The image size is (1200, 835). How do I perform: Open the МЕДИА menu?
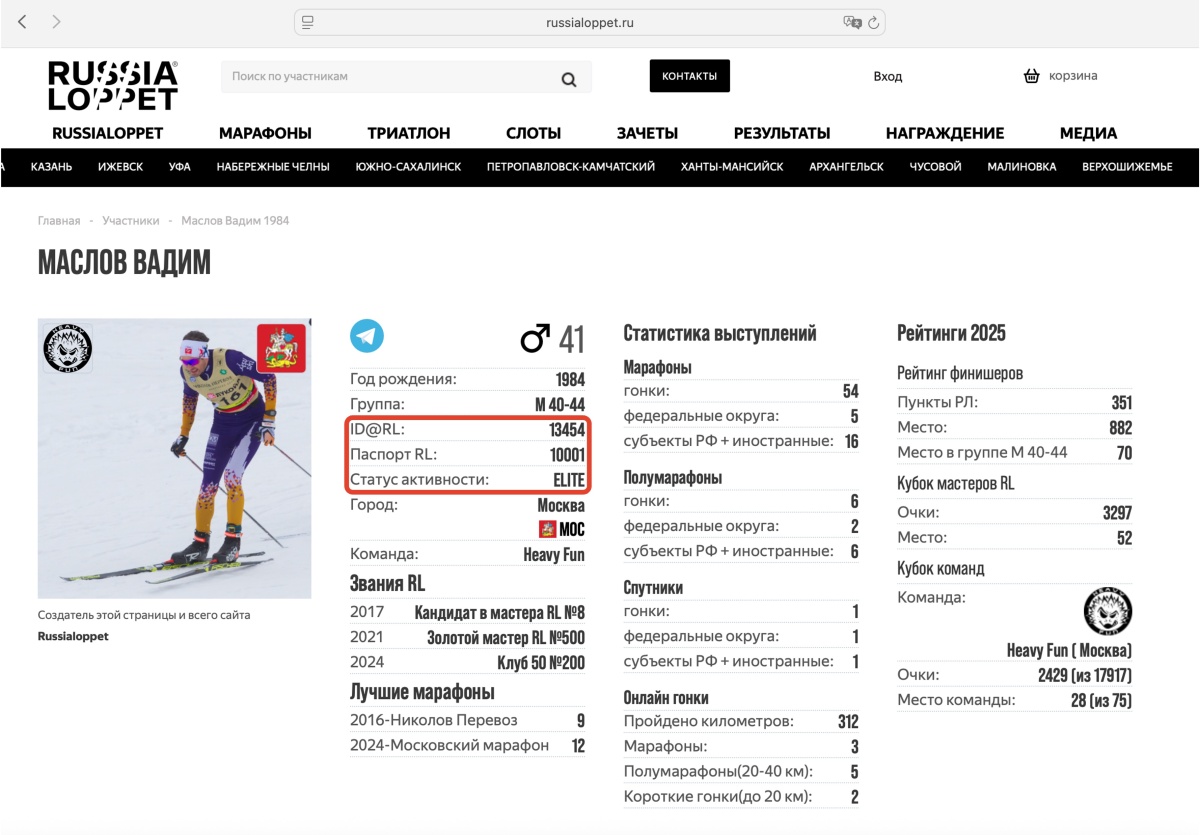point(1089,133)
